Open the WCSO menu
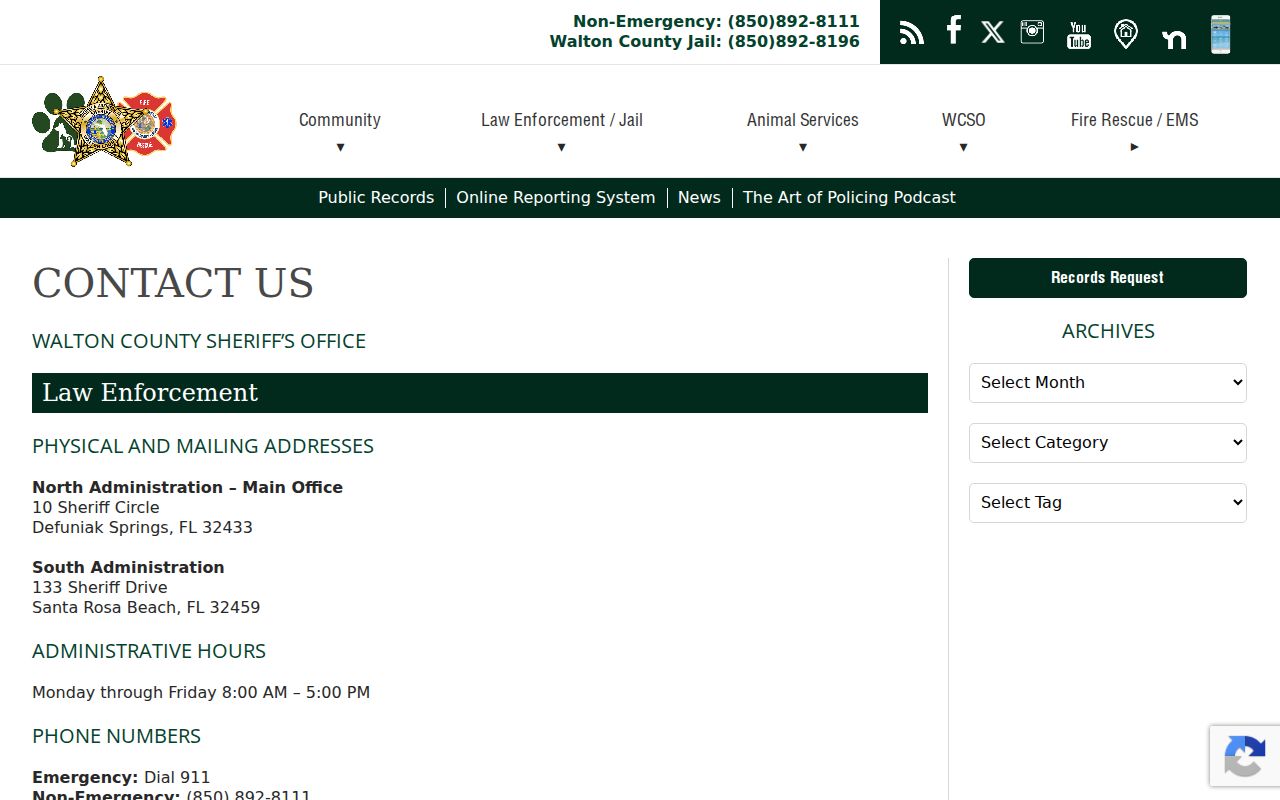Image resolution: width=1280 pixels, height=800 pixels. point(964,120)
